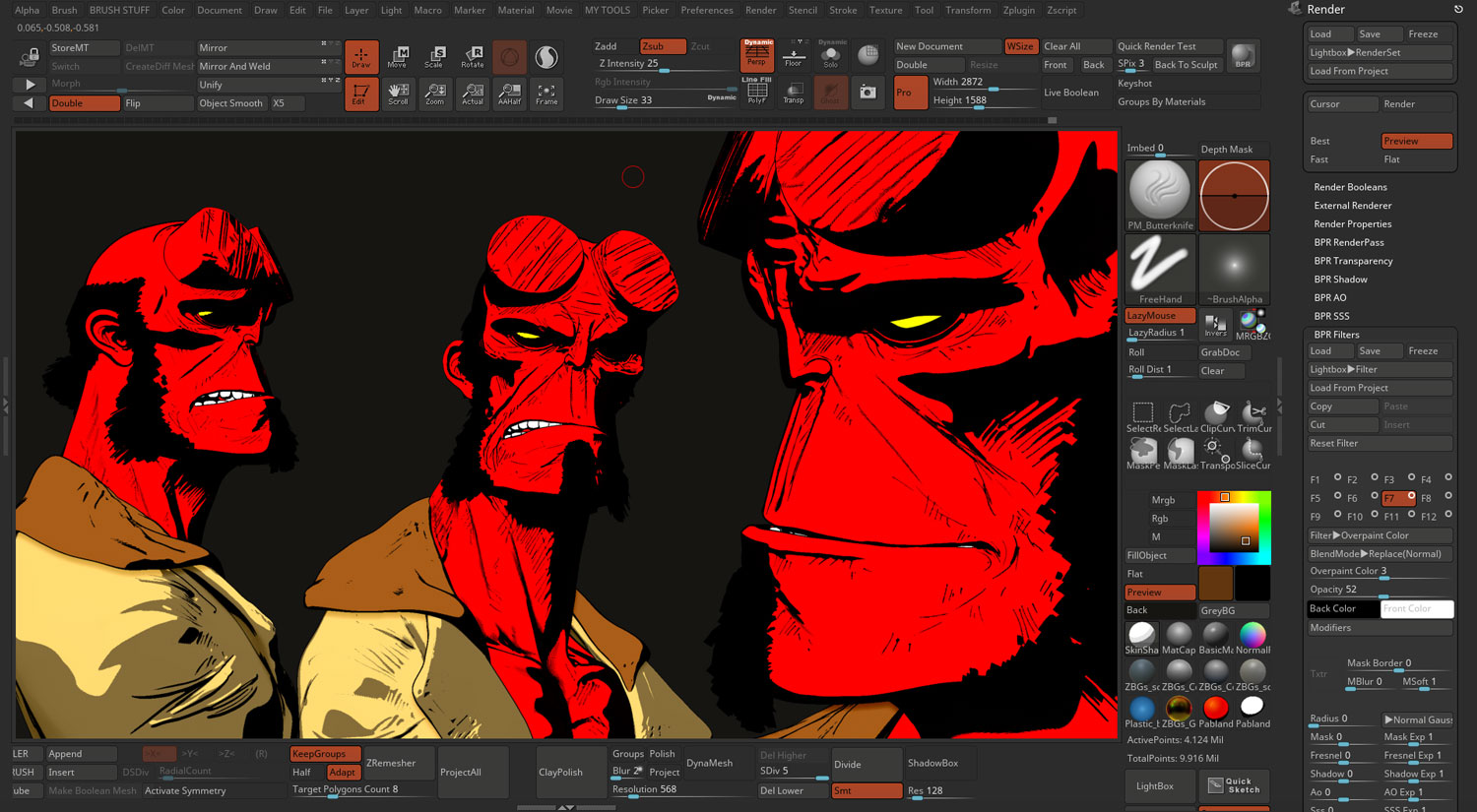Open the PM_Butterknife brush picker
The width and height of the screenshot is (1477, 812).
(1159, 192)
